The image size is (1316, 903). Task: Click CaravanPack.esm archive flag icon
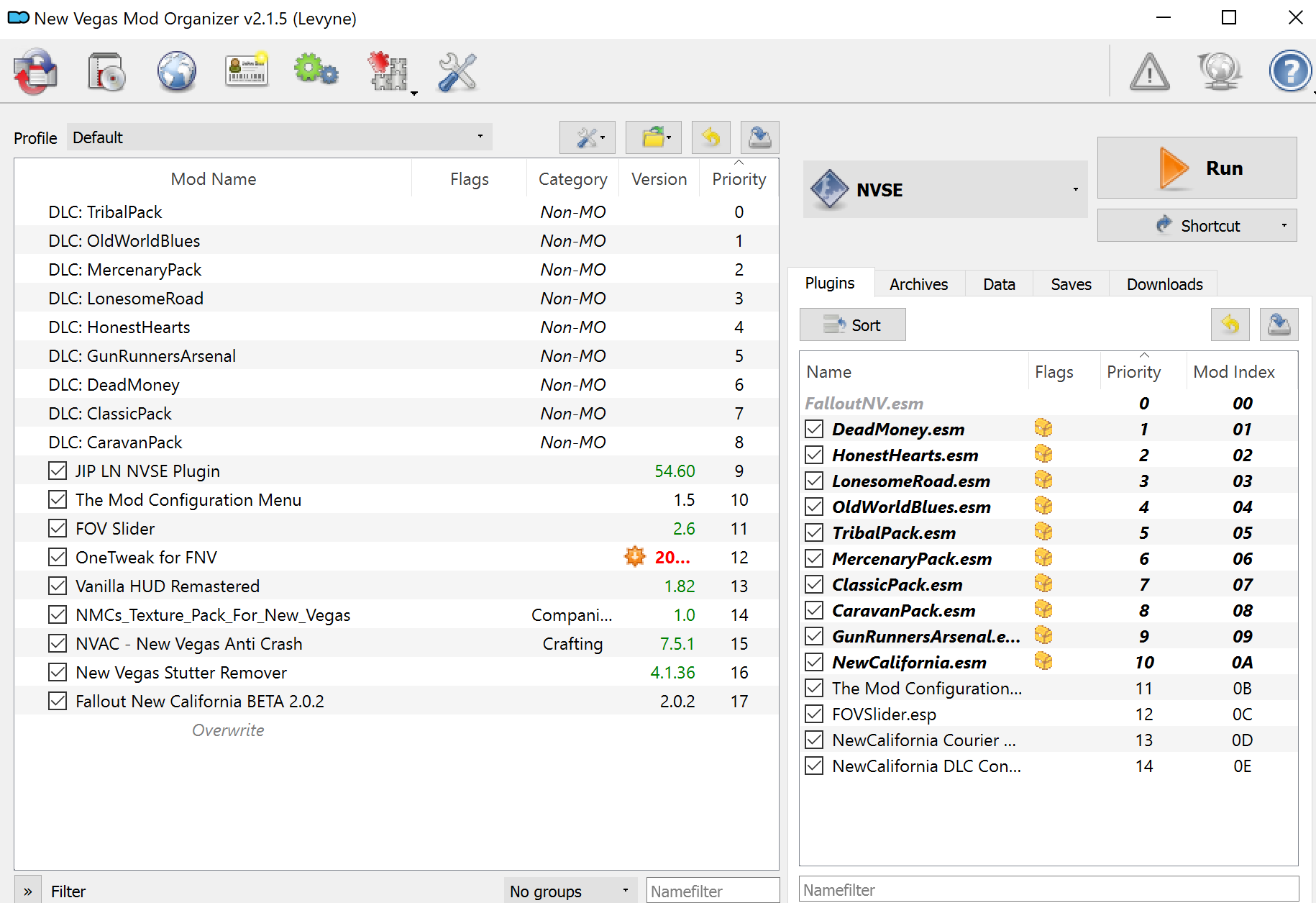point(1043,610)
